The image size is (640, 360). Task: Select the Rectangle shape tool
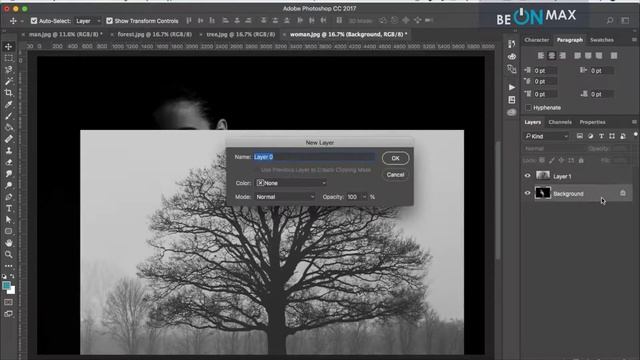[9, 231]
